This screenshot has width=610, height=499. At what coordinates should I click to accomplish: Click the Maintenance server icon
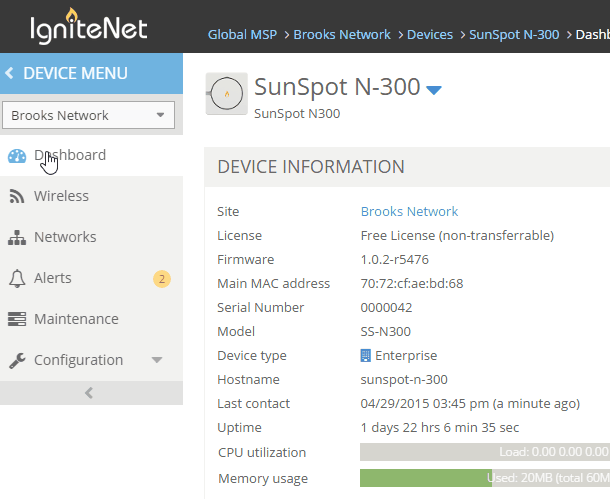click(x=17, y=319)
